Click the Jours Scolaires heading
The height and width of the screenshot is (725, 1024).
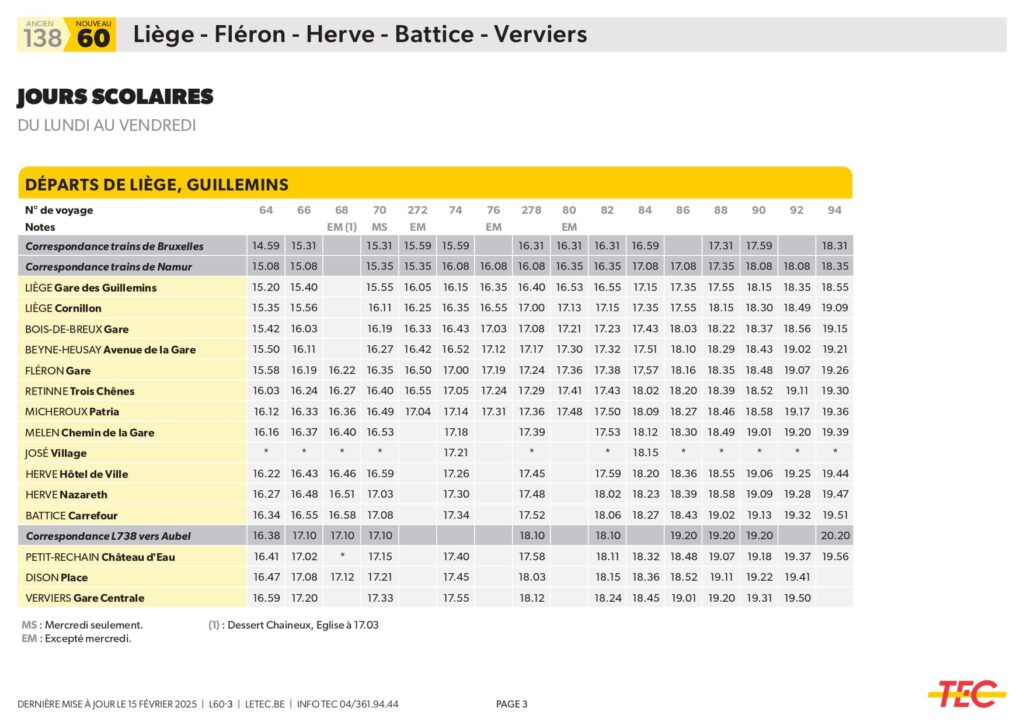click(115, 97)
